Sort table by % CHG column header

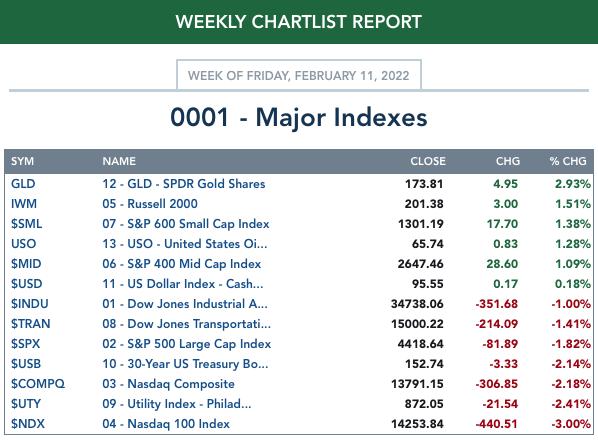pos(568,161)
